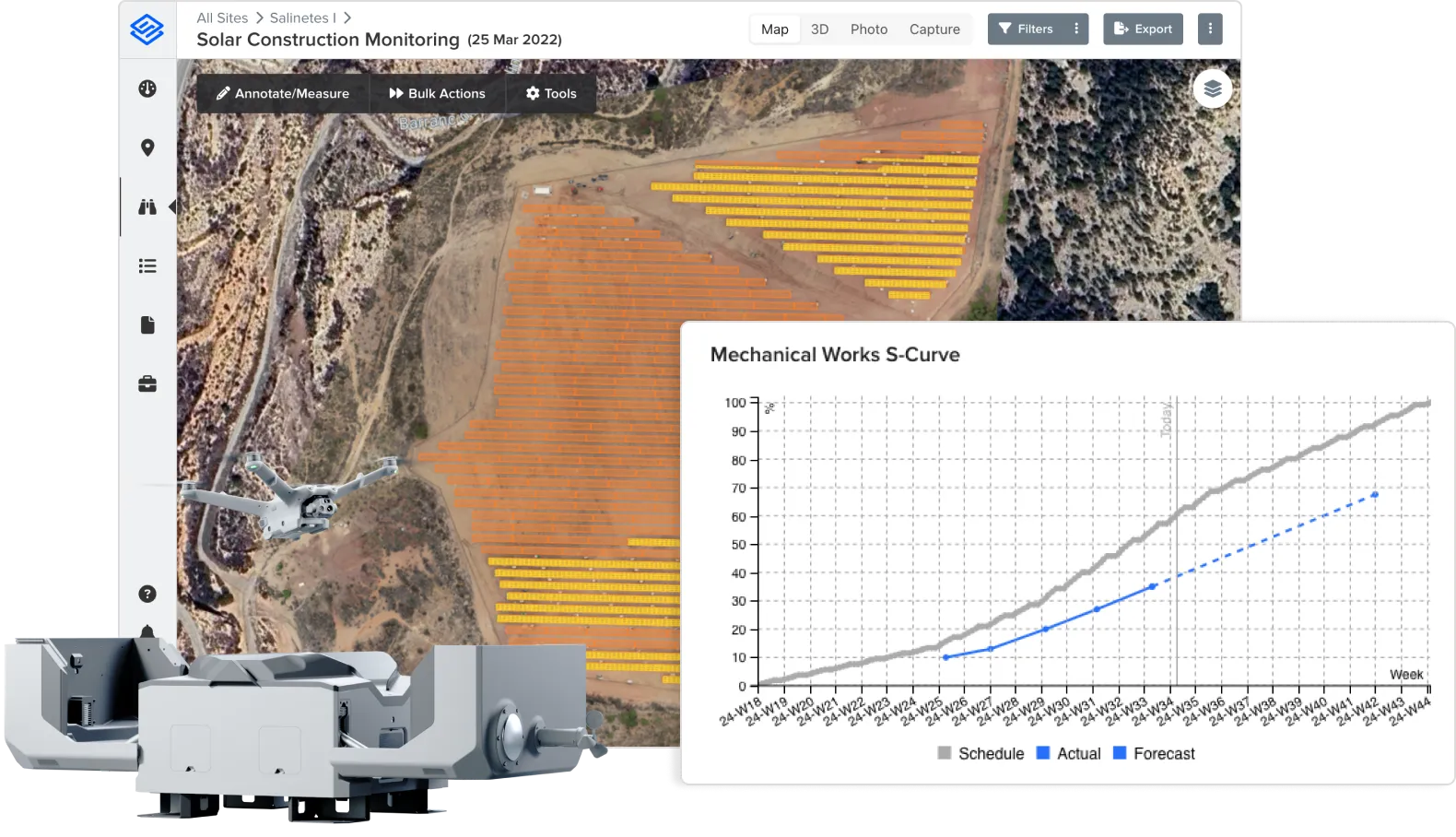Open the Filters more options dots
1456x837 pixels.
click(x=1076, y=29)
